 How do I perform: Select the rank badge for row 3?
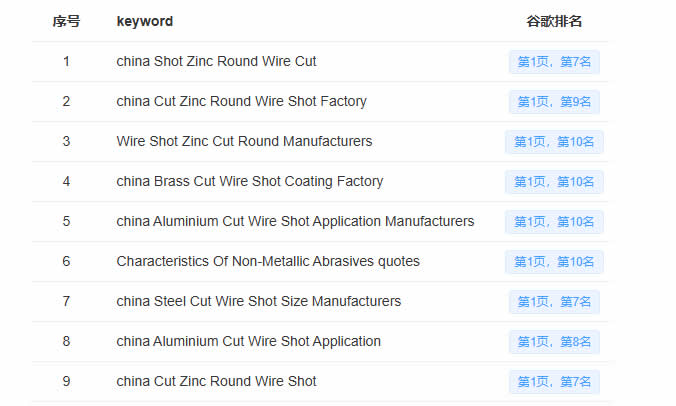click(554, 142)
